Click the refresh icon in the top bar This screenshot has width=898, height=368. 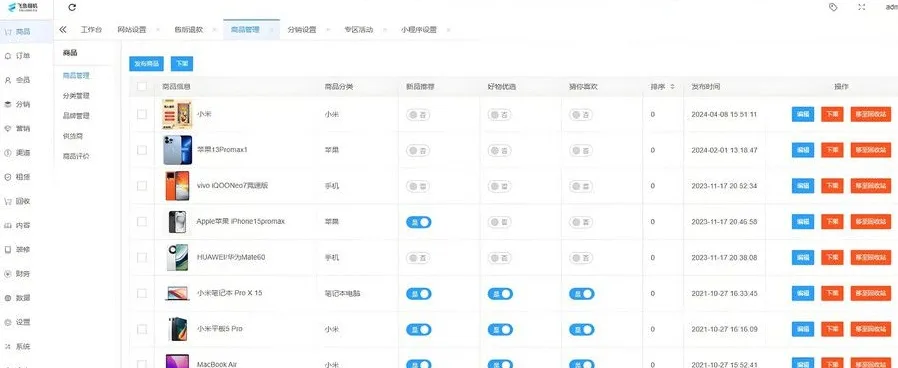click(x=72, y=7)
